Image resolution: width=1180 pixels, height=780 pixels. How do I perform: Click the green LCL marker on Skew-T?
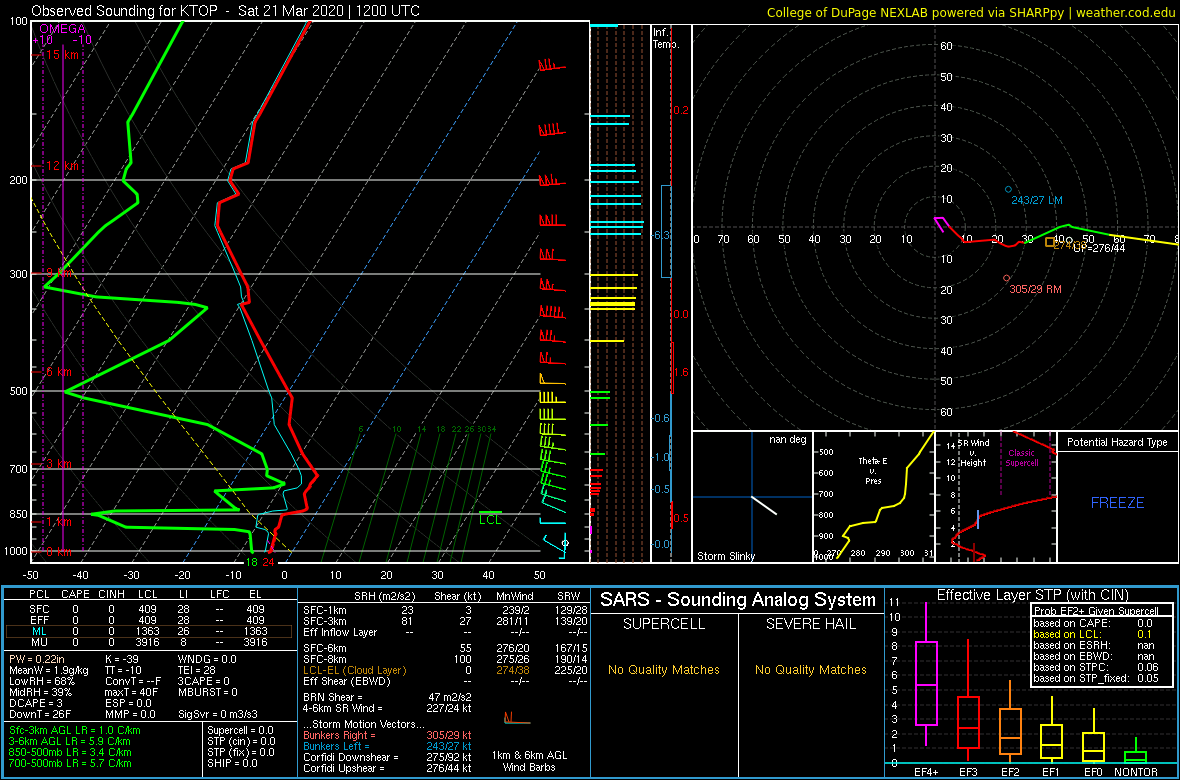[490, 519]
